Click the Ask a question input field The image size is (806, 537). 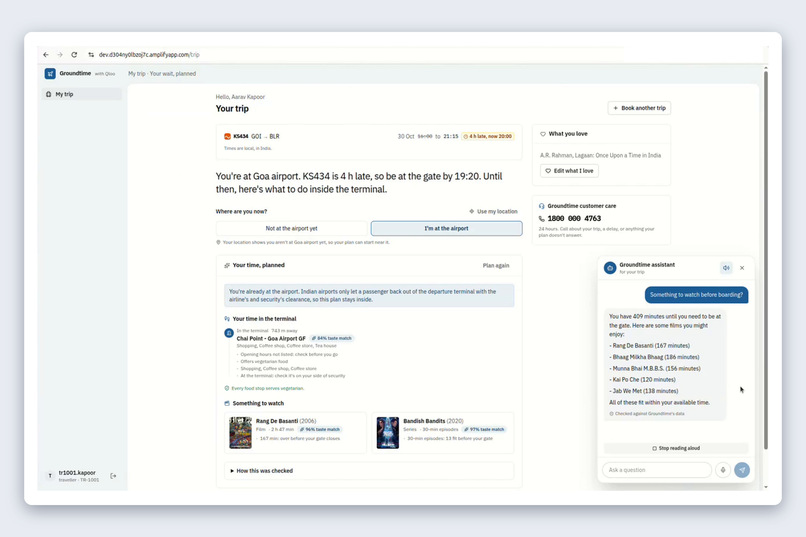point(657,470)
